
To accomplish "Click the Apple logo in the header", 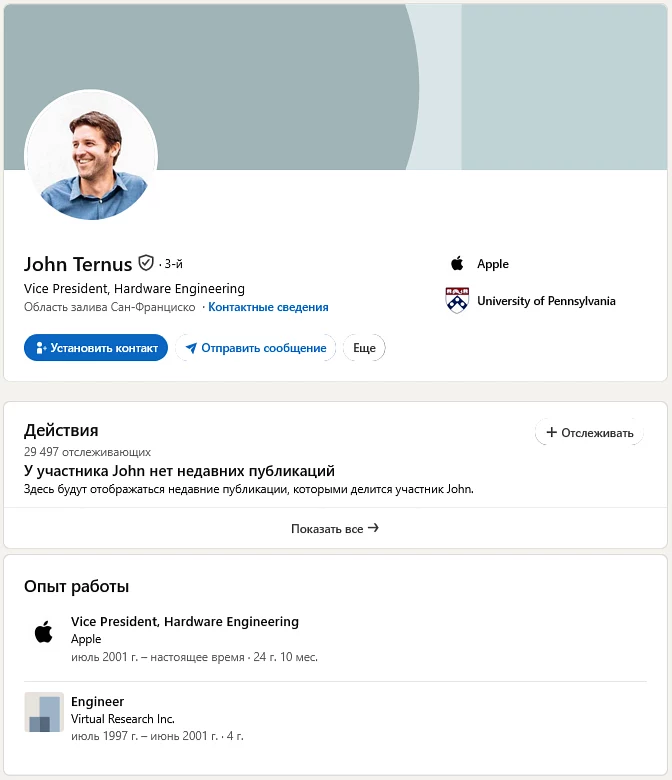I will point(457,264).
